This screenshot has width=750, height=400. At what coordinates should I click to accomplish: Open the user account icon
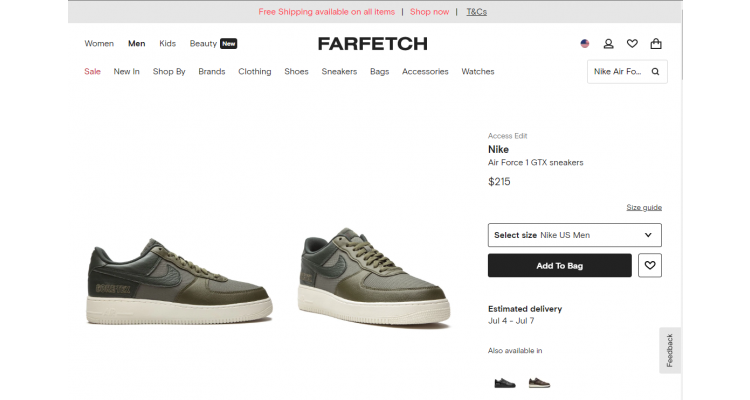[608, 44]
